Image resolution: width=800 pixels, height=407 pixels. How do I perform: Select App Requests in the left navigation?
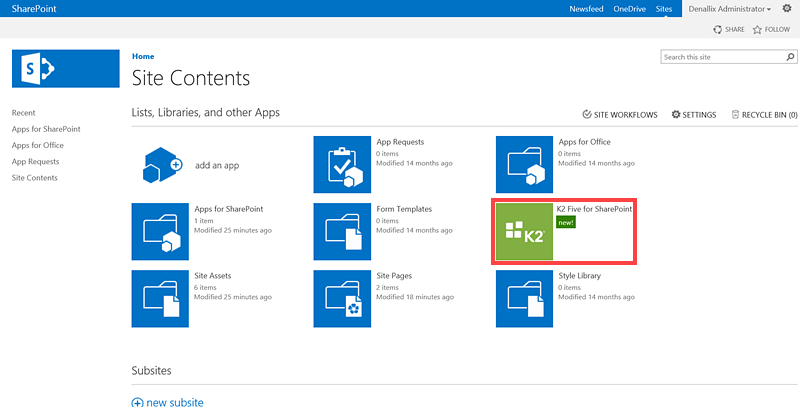(35, 161)
